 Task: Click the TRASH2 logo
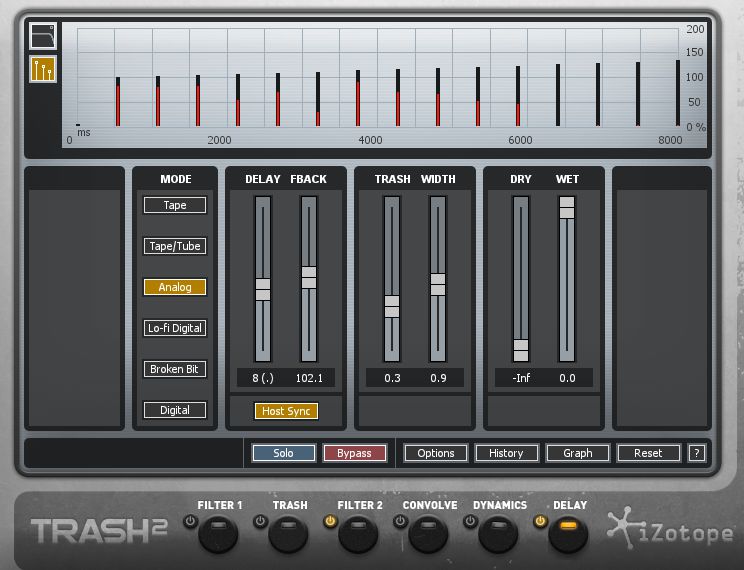[x=99, y=531]
